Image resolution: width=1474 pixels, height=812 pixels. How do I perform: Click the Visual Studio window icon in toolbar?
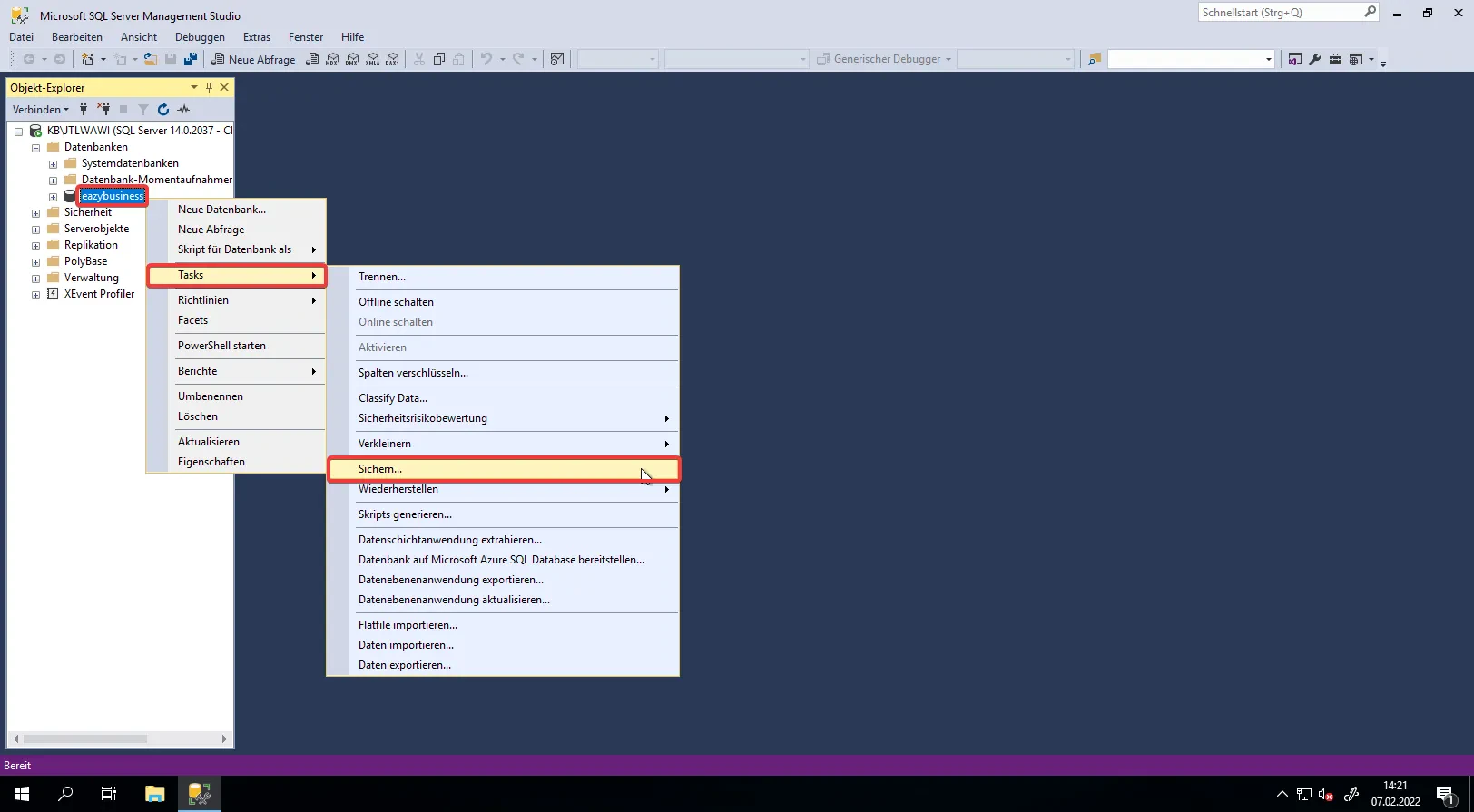pyautogui.click(x=1295, y=59)
